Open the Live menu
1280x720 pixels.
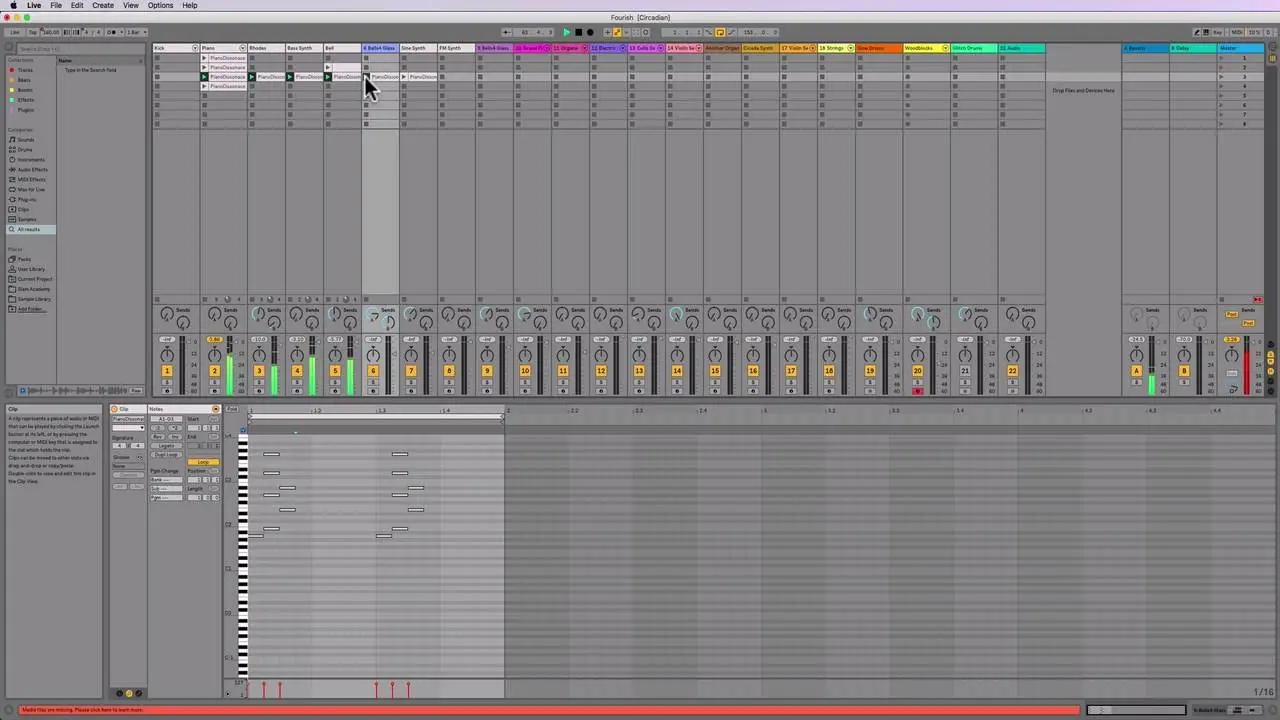coord(34,5)
